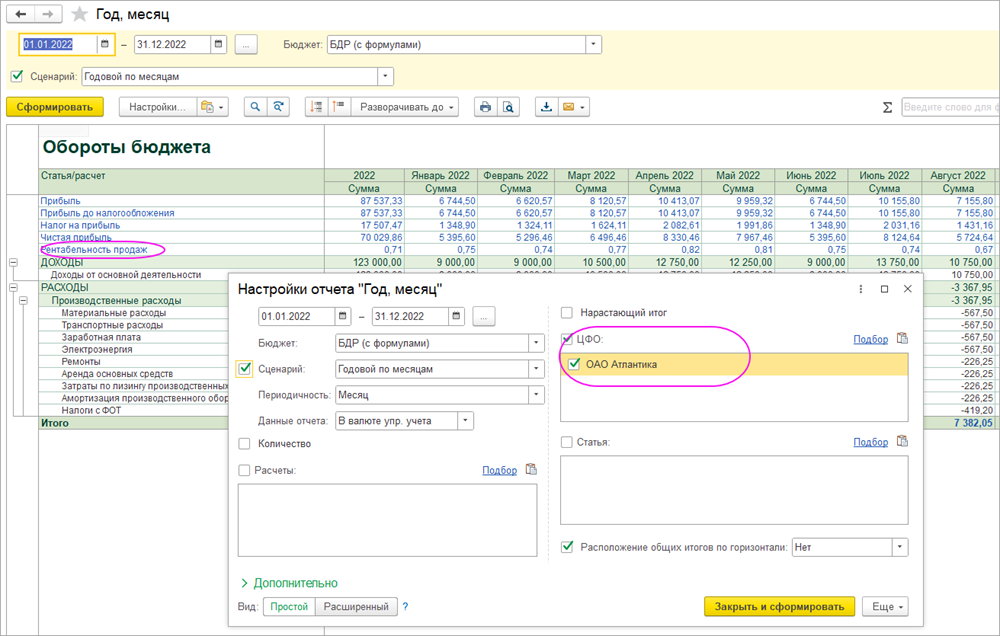Click the save report download icon
Viewport: 1000px width, 636px height.
[x=546, y=107]
